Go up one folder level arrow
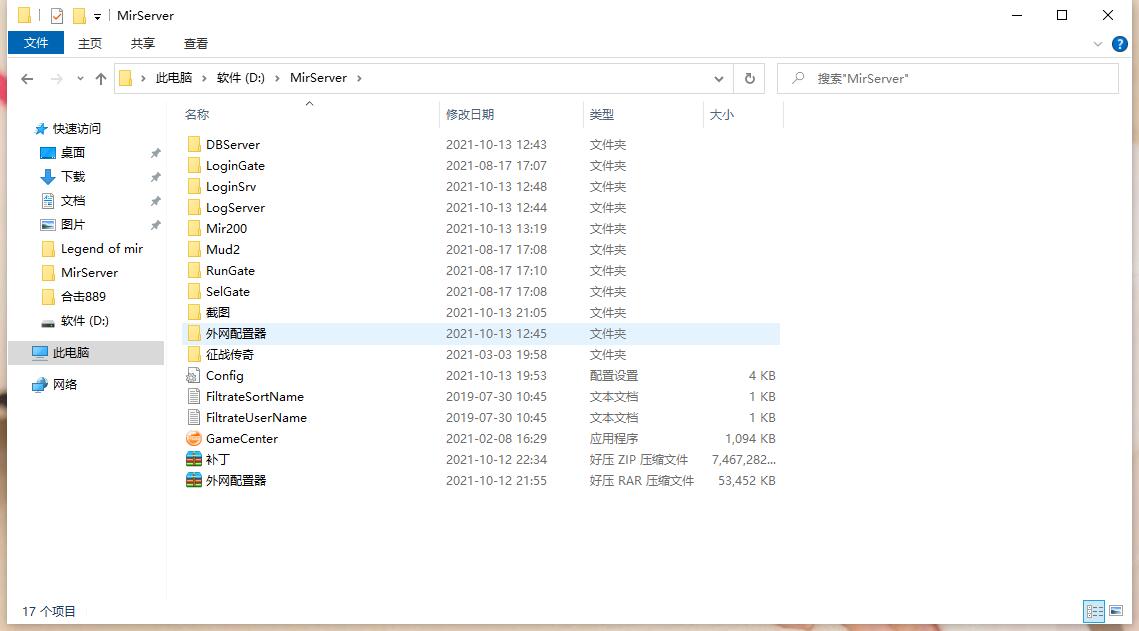1139x631 pixels. click(x=100, y=78)
